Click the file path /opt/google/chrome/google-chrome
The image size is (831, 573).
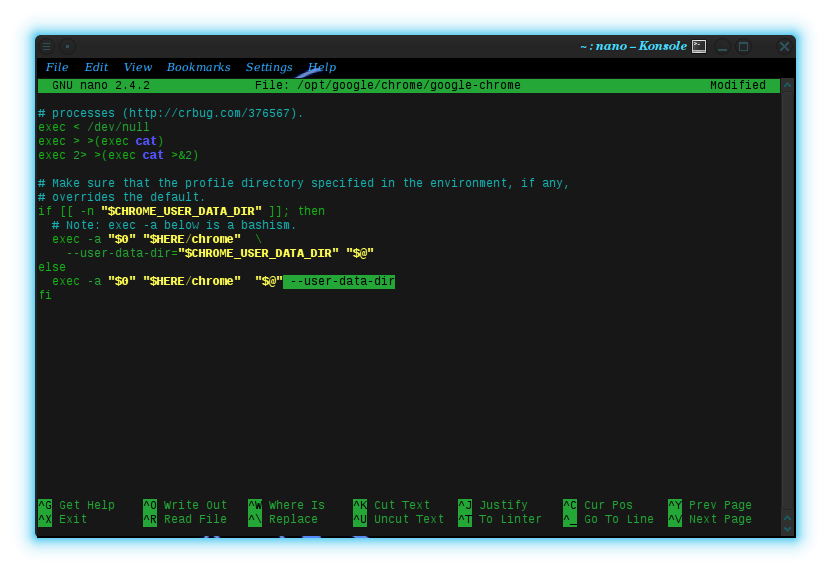pos(409,85)
